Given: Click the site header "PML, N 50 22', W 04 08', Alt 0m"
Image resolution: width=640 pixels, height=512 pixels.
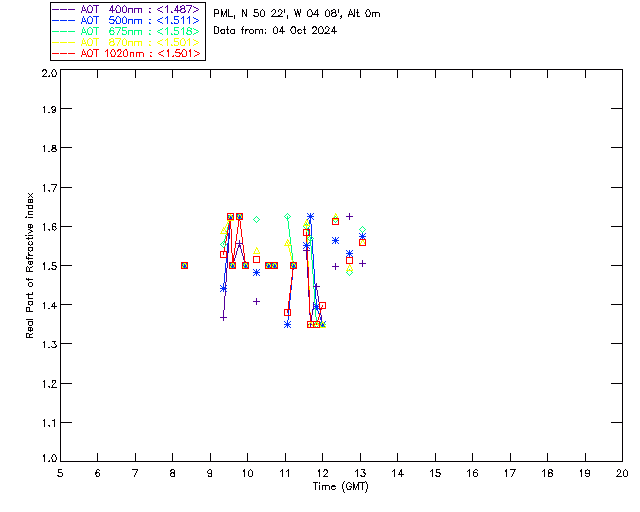Looking at the screenshot, I should coord(297,14).
